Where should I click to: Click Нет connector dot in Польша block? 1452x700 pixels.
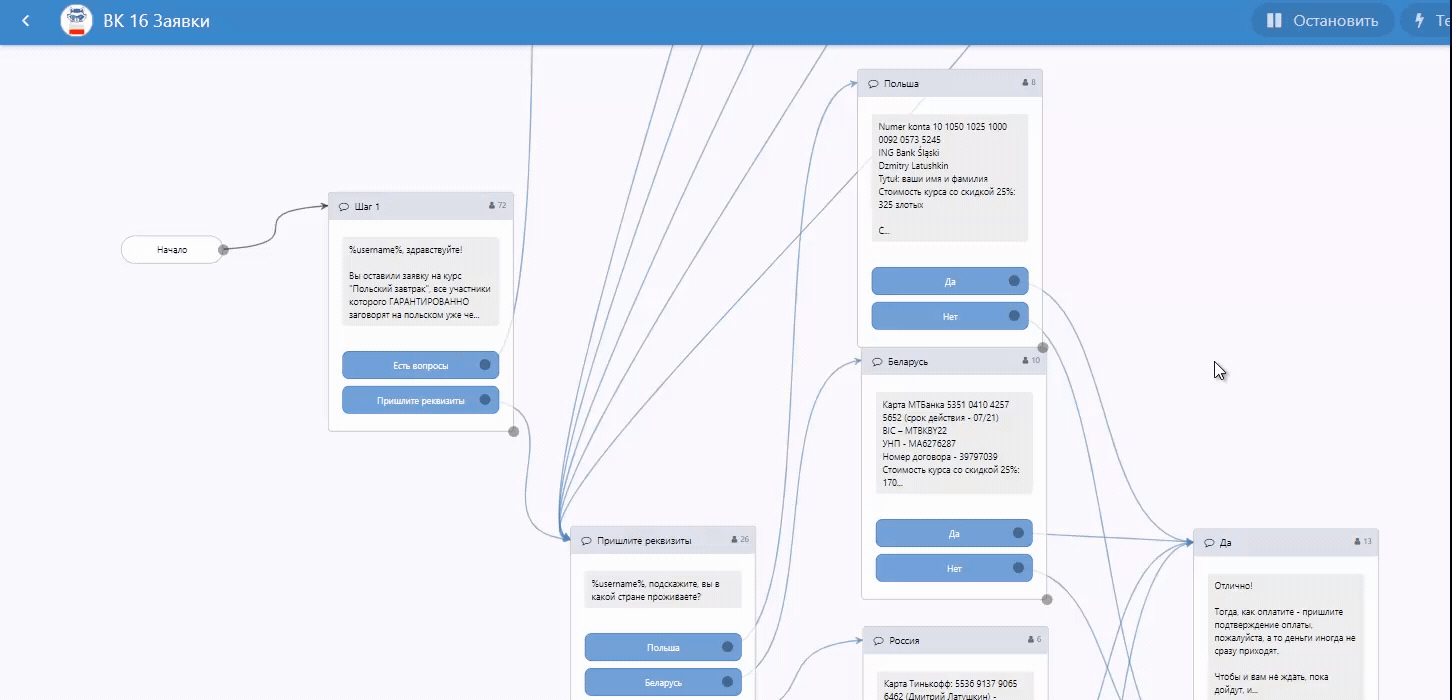(x=1014, y=316)
